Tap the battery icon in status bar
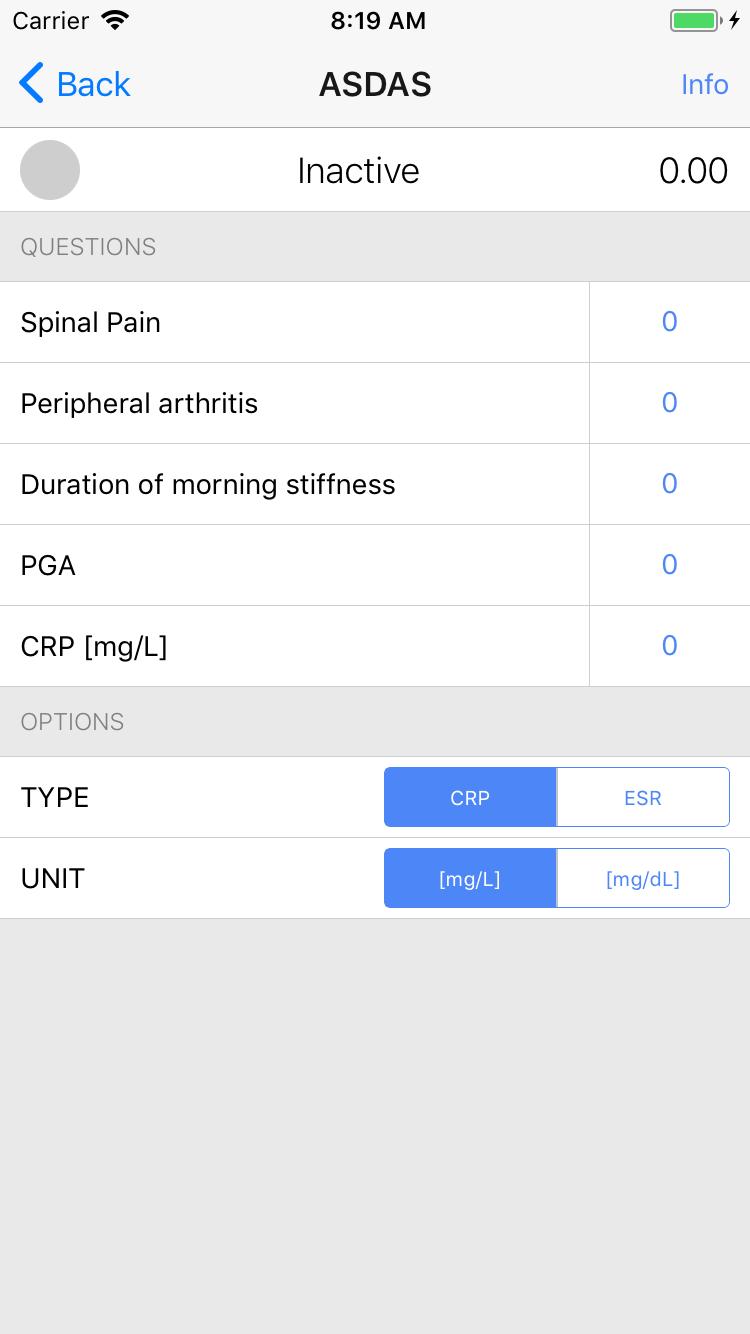Viewport: 750px width, 1334px height. (x=695, y=20)
